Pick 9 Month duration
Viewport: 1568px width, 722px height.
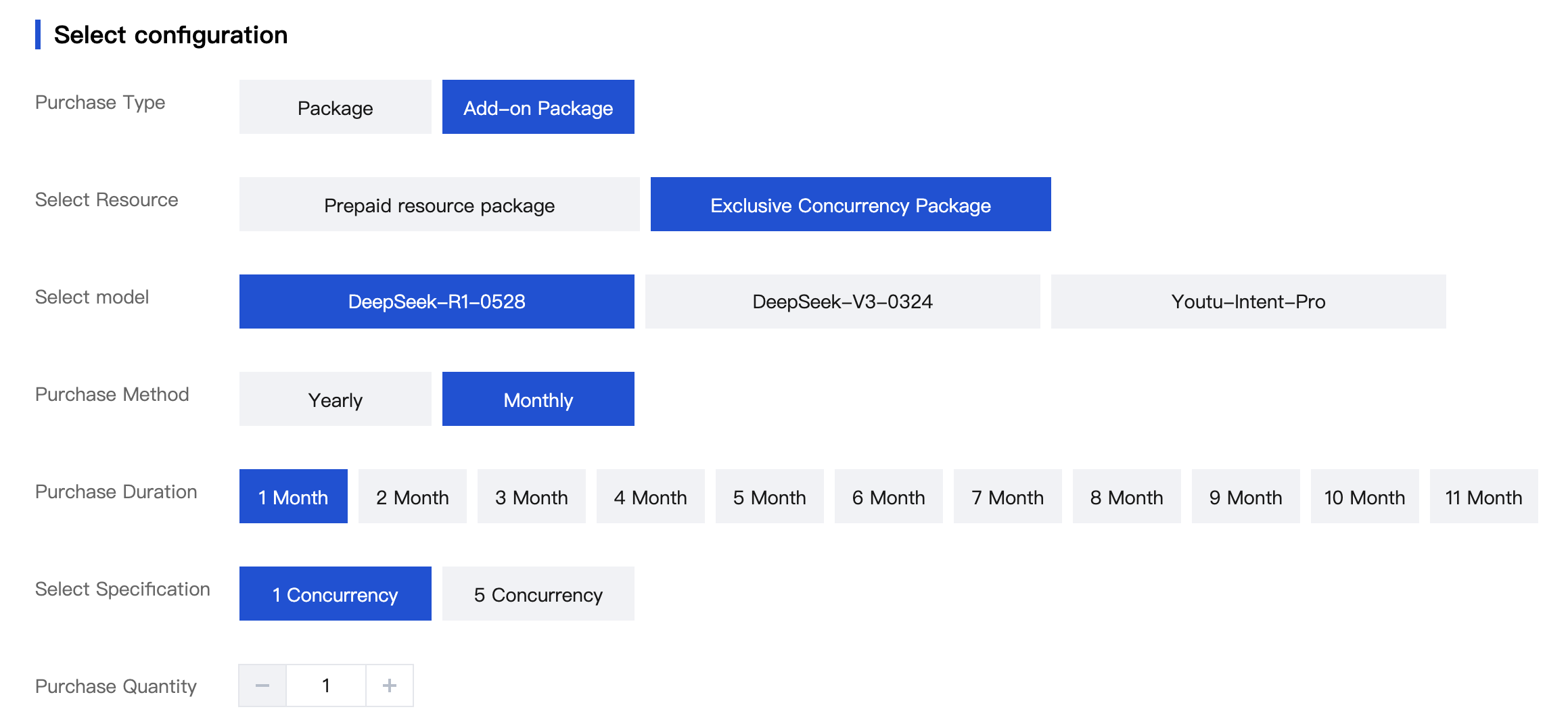1245,496
